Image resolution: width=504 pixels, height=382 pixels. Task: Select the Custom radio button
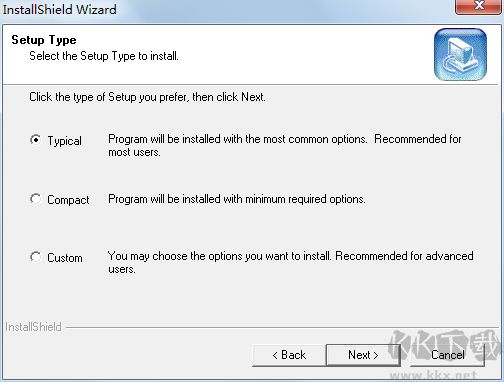click(35, 257)
